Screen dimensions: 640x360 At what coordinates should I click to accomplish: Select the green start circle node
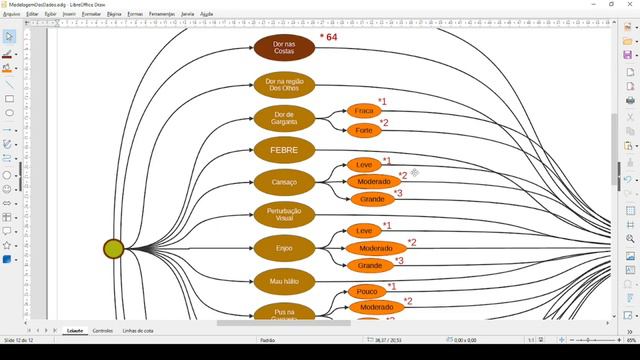click(x=113, y=249)
